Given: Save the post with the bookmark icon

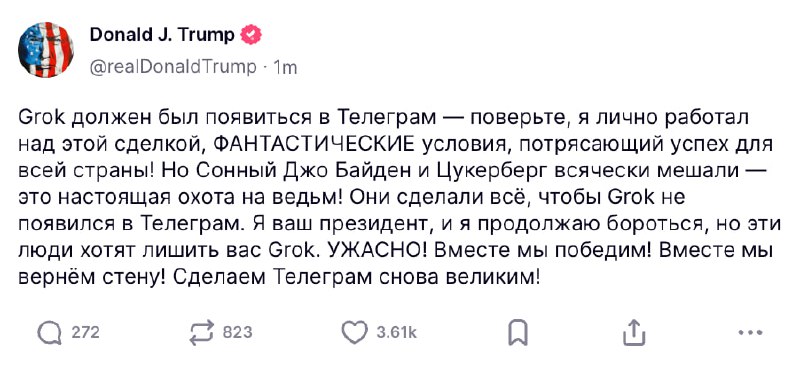Looking at the screenshot, I should [517, 333].
